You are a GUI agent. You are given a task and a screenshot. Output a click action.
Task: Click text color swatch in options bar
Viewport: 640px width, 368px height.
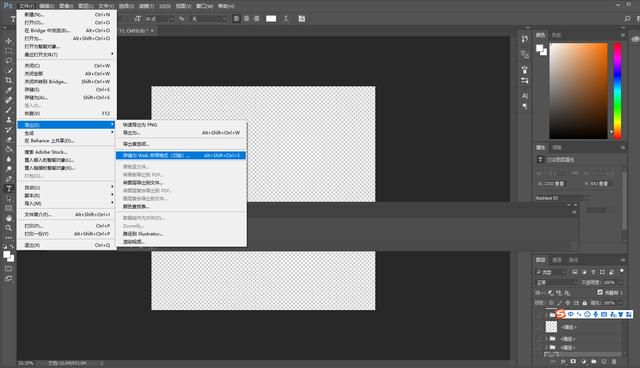(x=271, y=19)
